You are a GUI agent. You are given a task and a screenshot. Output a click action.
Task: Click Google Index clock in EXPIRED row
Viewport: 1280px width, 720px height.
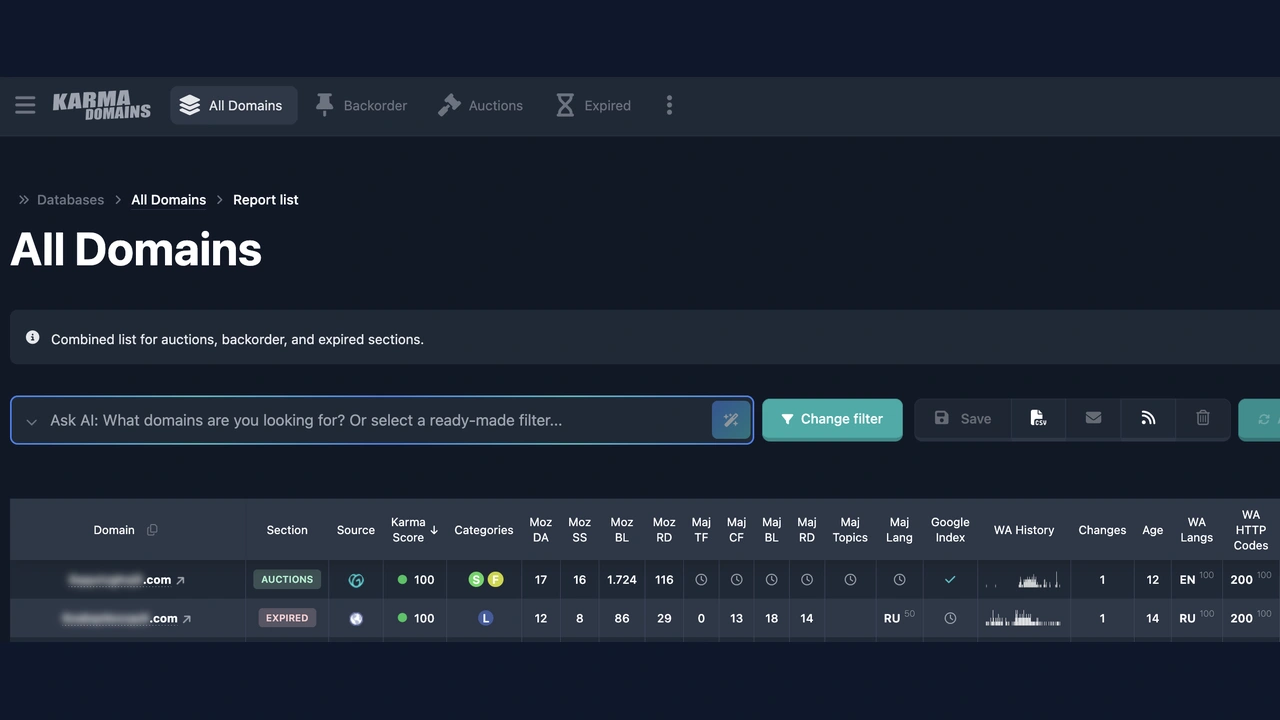(x=950, y=619)
